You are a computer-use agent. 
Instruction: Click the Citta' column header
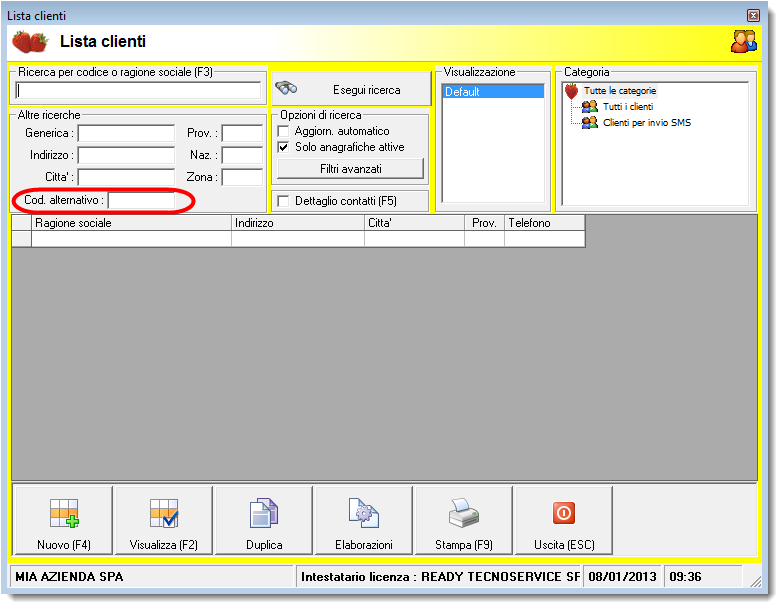[414, 224]
